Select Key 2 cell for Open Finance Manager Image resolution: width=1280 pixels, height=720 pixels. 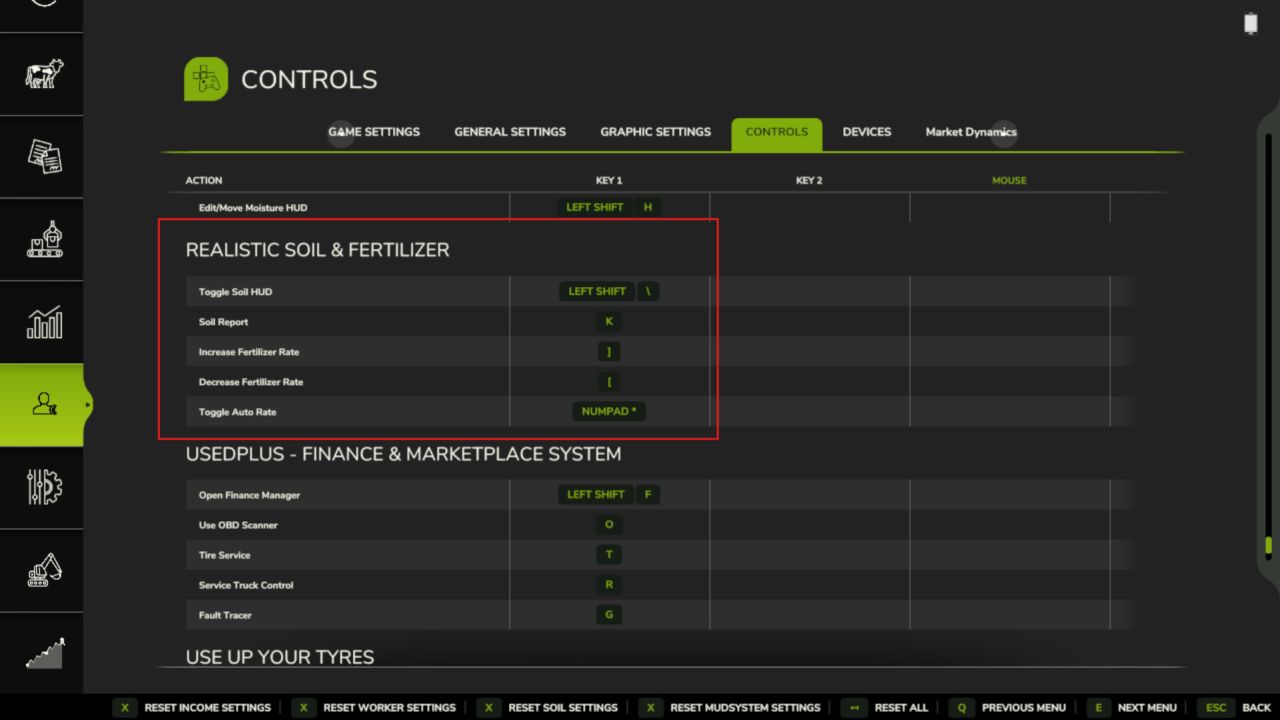point(809,495)
